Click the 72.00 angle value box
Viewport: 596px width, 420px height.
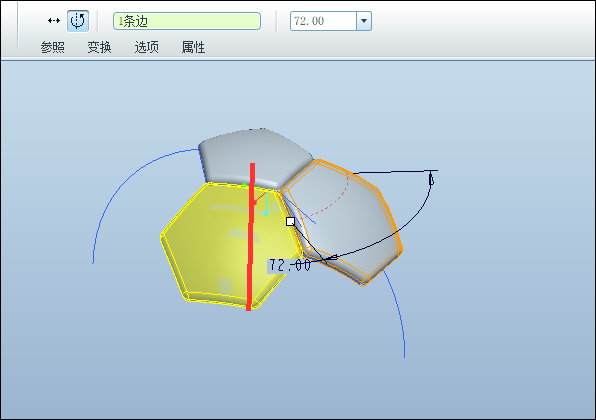pyautogui.click(x=323, y=21)
